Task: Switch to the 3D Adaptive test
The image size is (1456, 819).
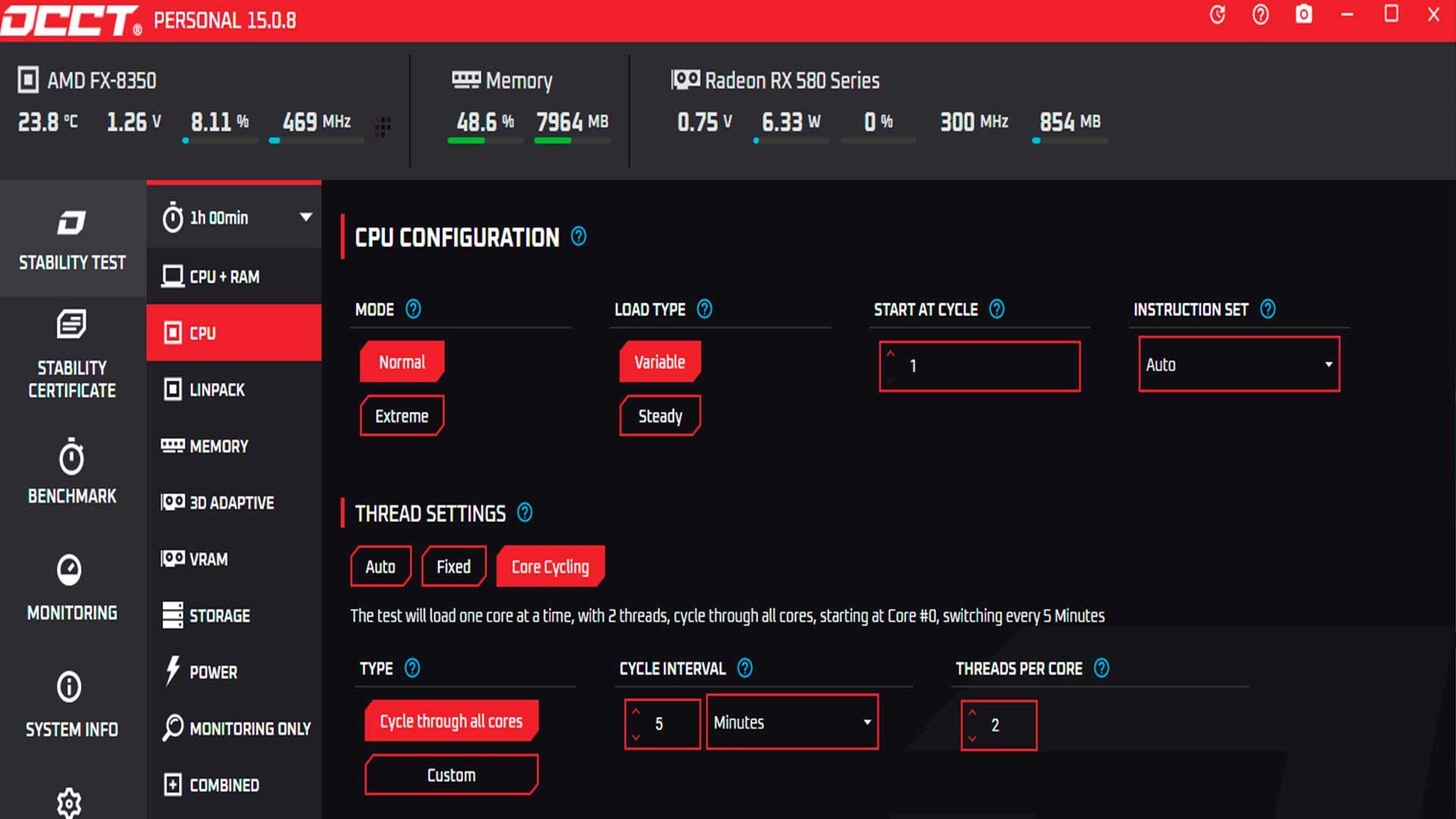Action: (231, 503)
